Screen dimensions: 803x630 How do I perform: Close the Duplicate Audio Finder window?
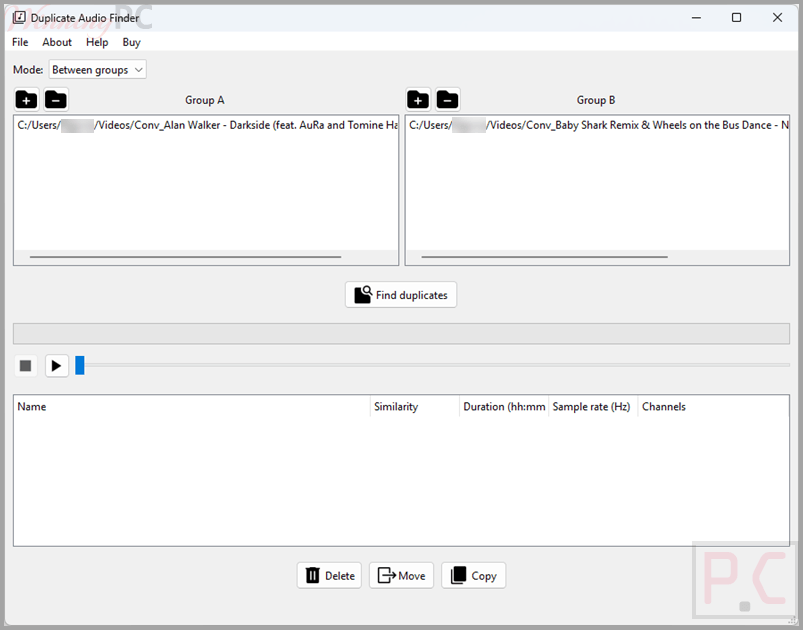point(777,17)
